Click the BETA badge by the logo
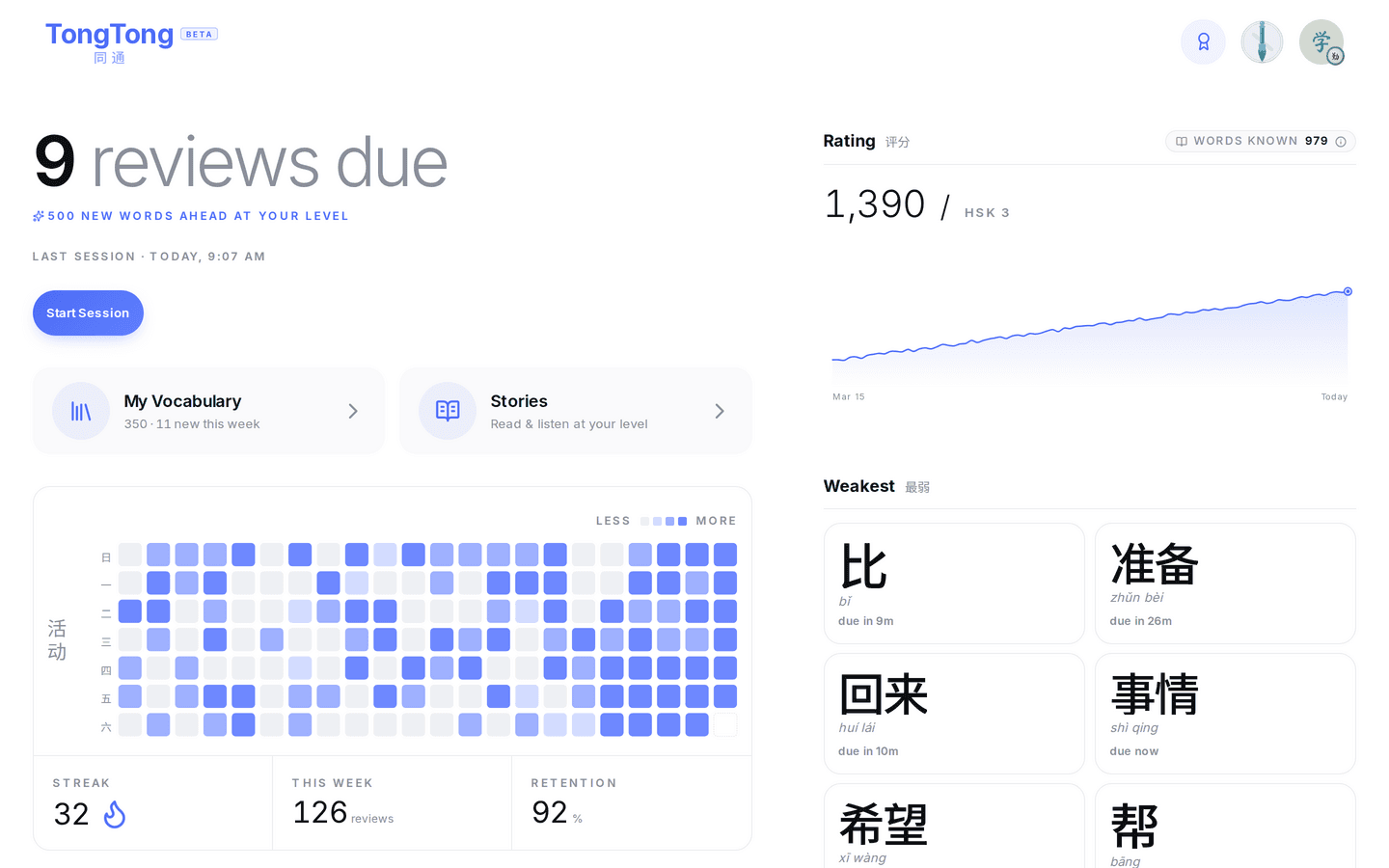The height and width of the screenshot is (868, 1389). [x=200, y=34]
